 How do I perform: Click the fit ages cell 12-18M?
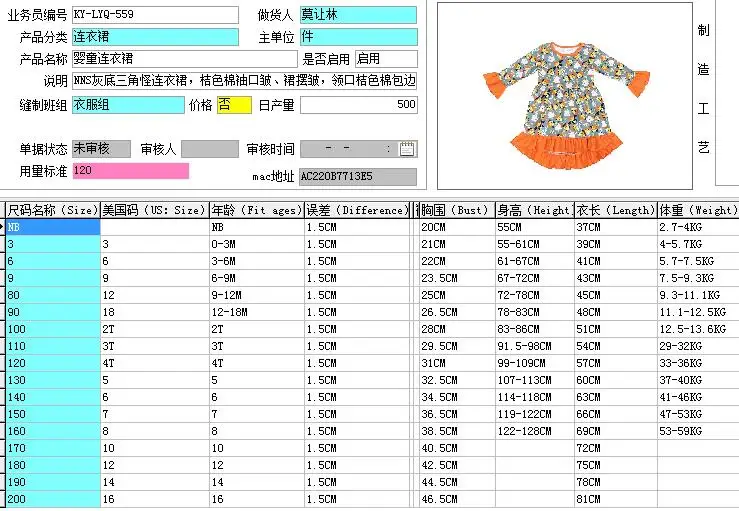coord(257,312)
